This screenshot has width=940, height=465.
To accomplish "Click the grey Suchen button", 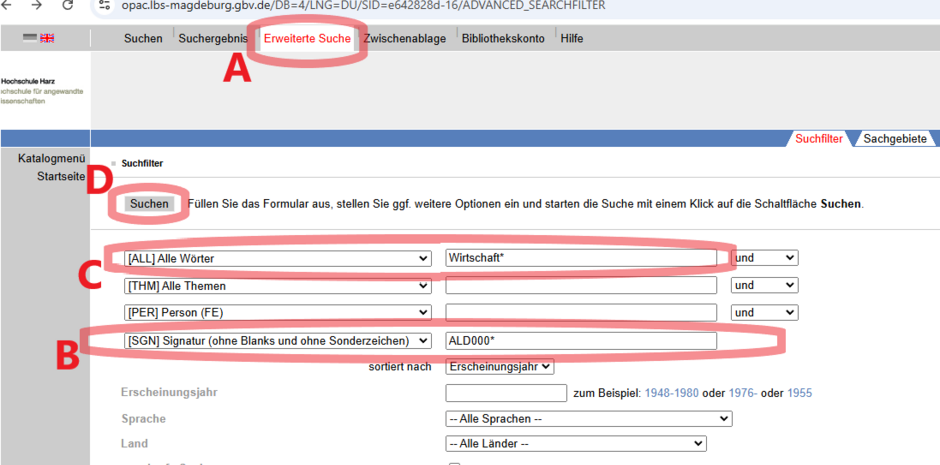I will (150, 204).
